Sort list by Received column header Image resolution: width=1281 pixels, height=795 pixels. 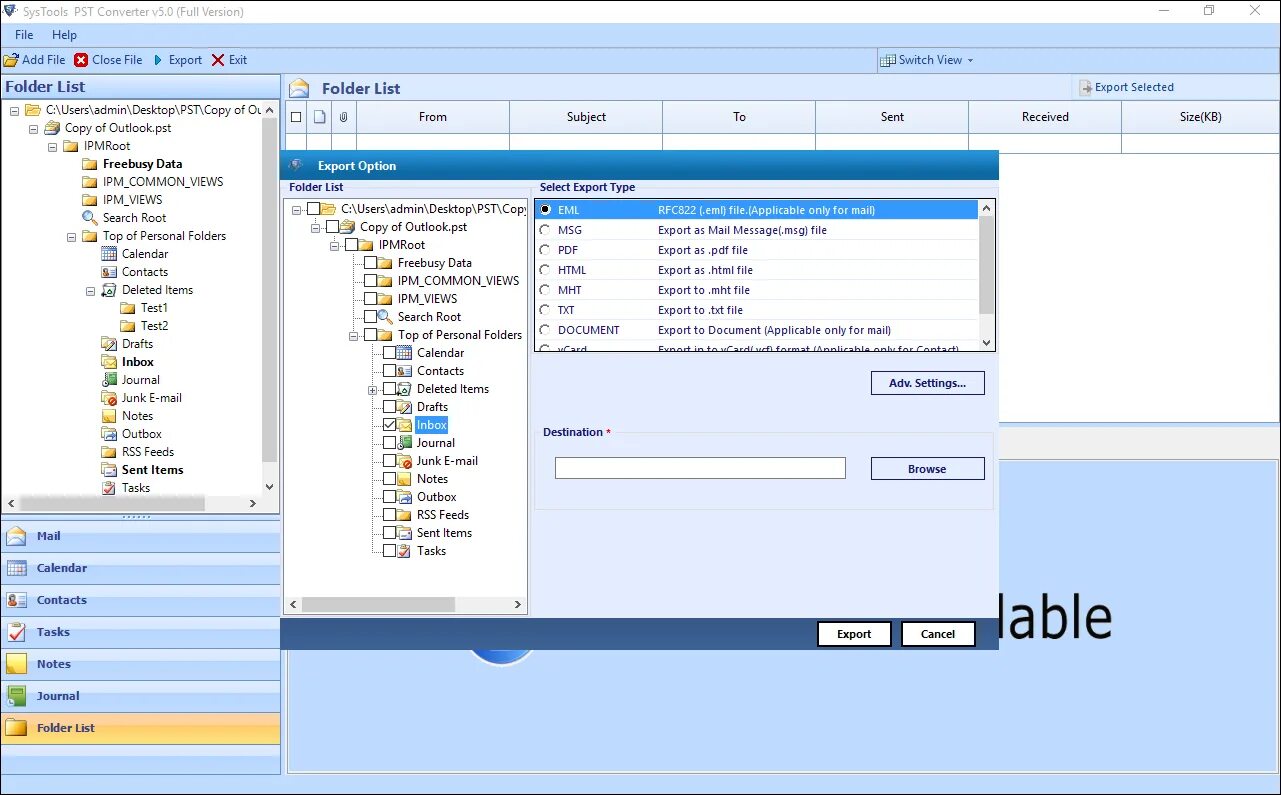tap(1045, 117)
